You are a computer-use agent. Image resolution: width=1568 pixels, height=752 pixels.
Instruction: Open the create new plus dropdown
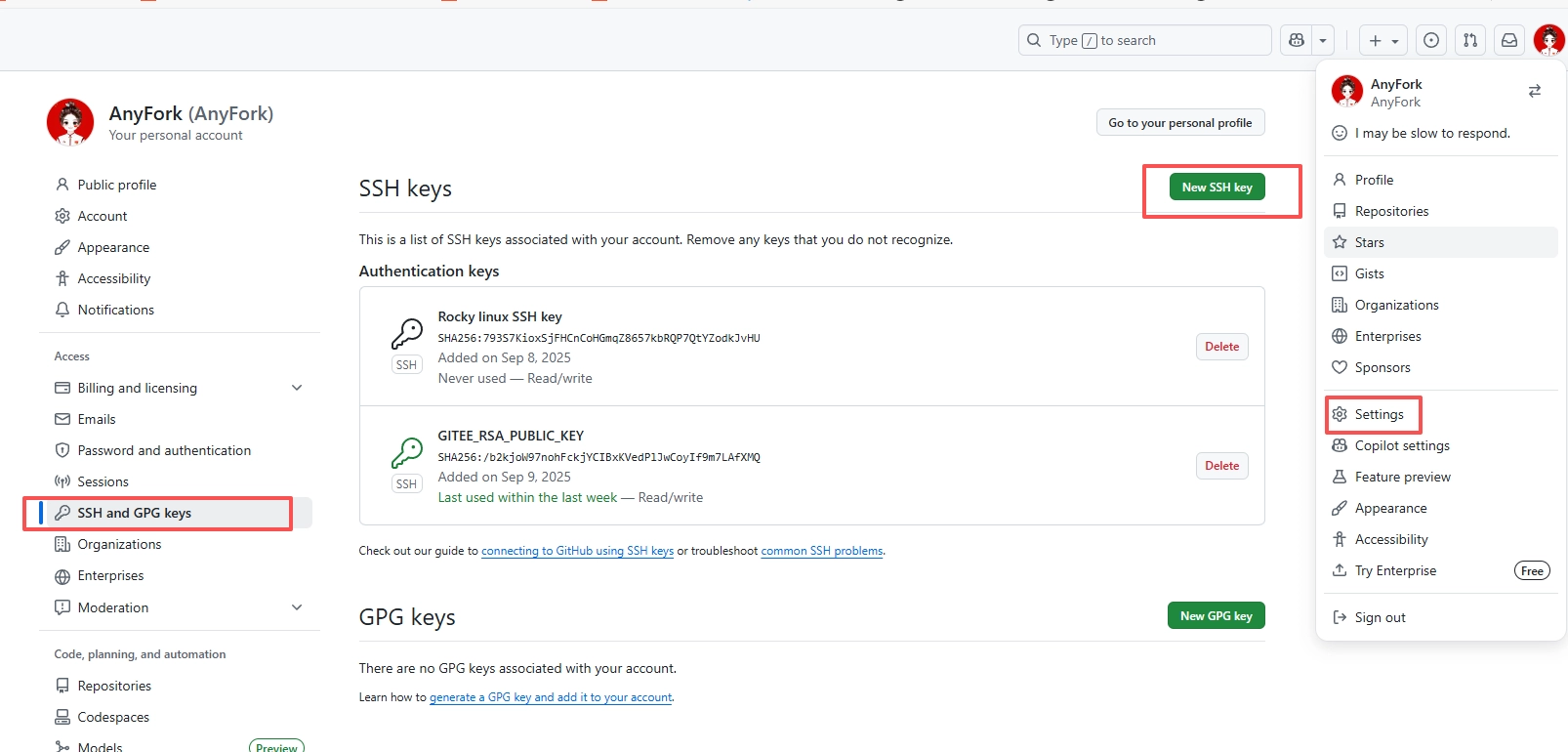coord(1383,40)
